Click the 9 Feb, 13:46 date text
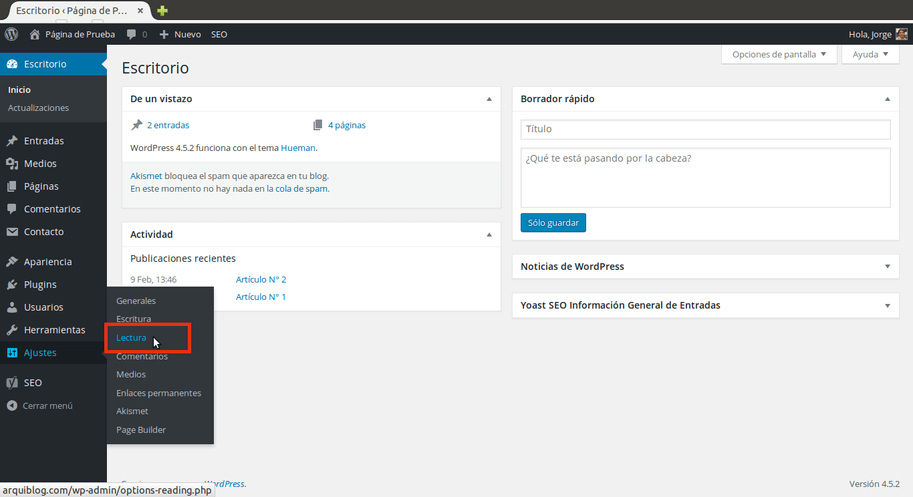913x497 pixels. 153,279
